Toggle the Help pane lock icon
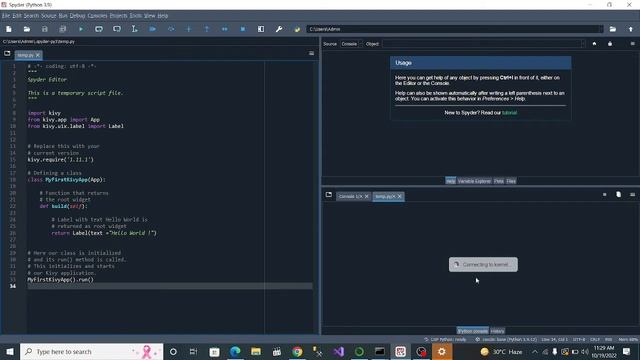The width and height of the screenshot is (640, 360). (610, 44)
